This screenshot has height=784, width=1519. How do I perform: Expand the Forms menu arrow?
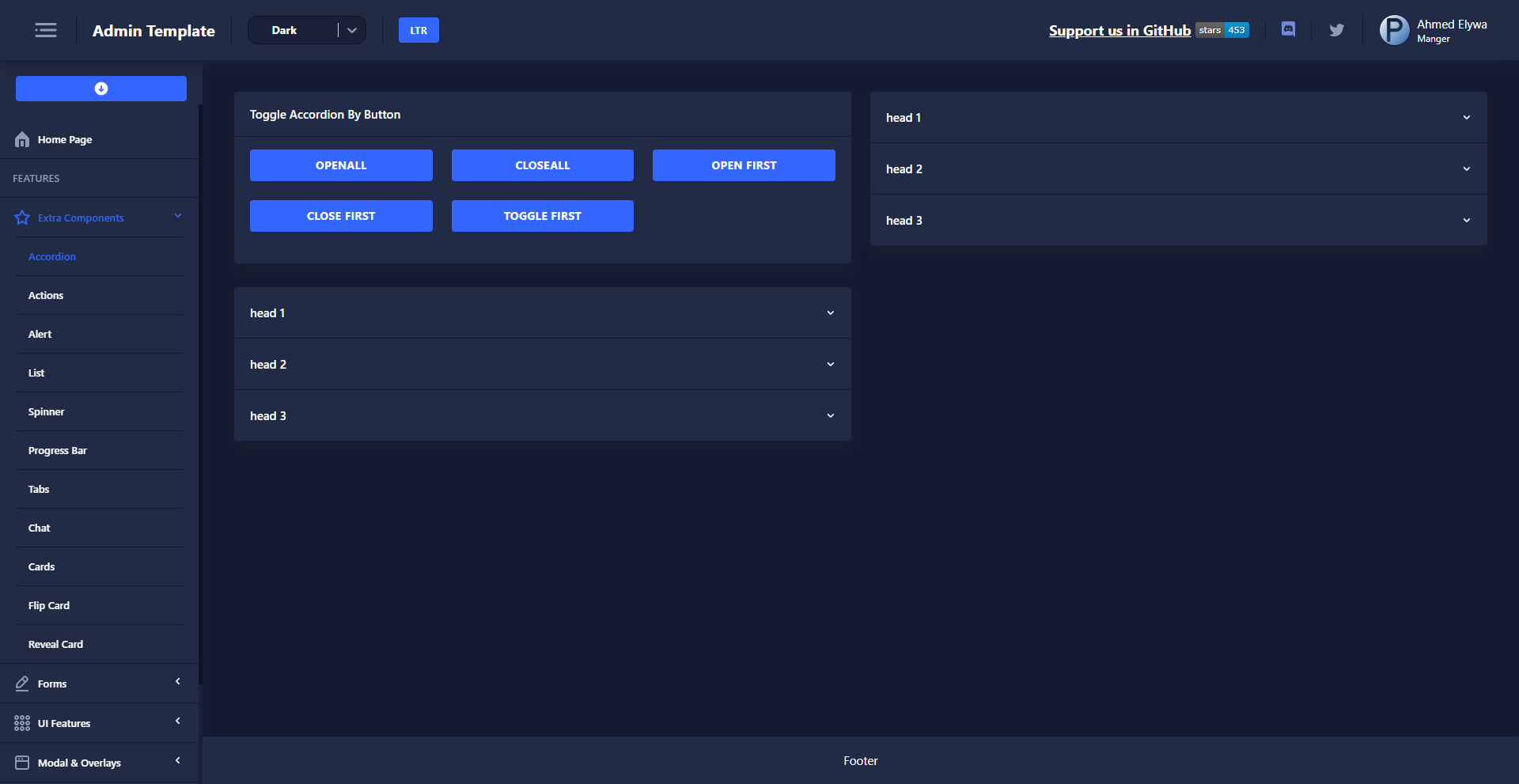(178, 681)
